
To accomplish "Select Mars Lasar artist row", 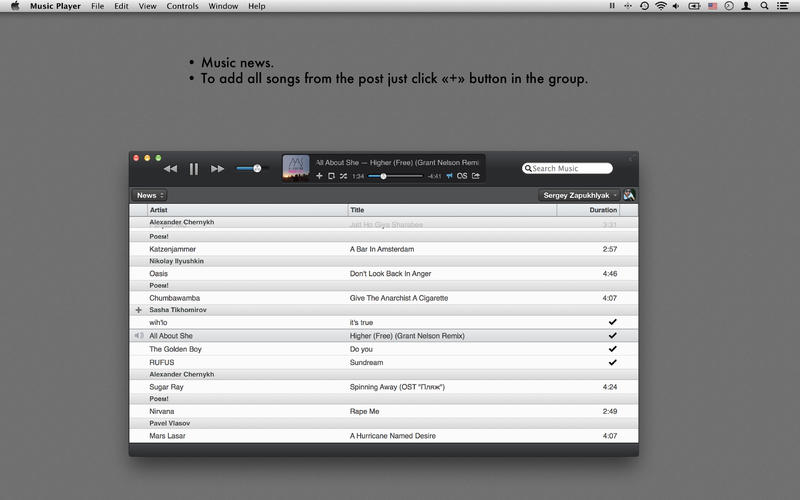I will point(384,436).
